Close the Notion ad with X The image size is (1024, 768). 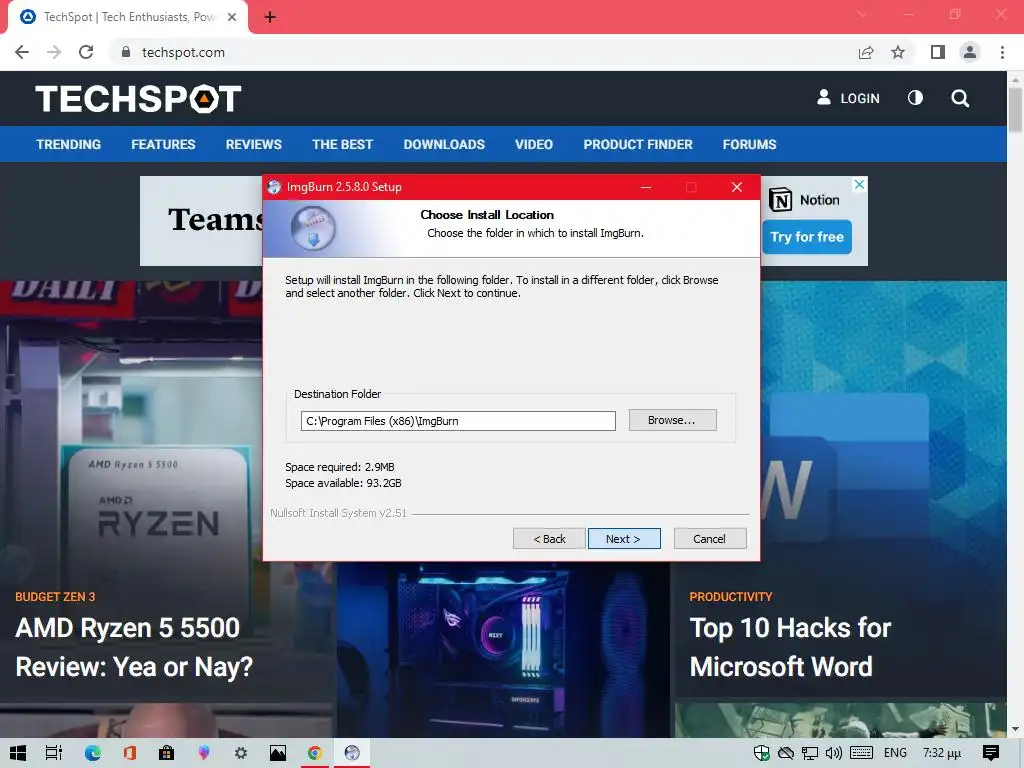(x=859, y=185)
